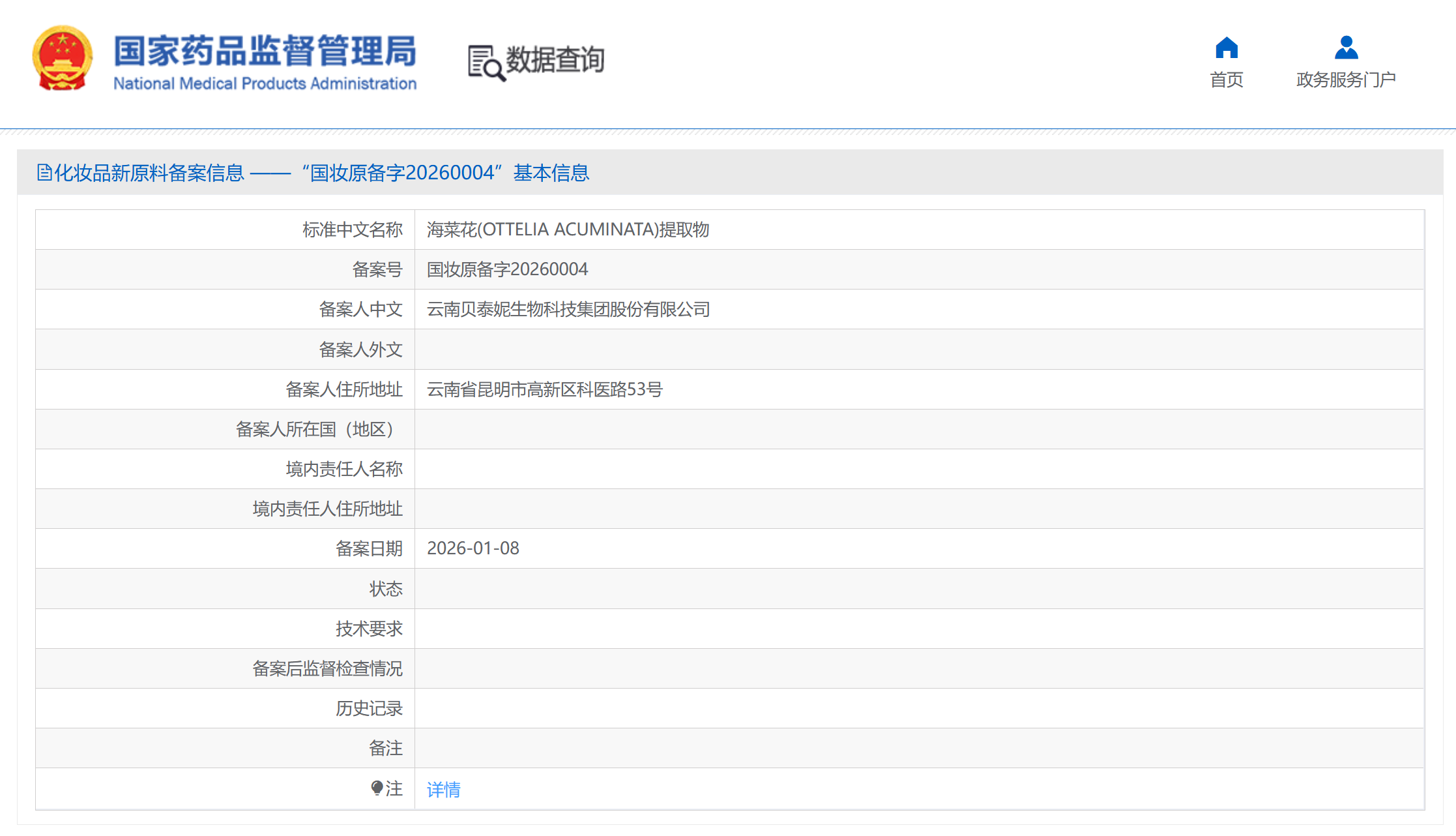
Task: Go to 首页 home page
Action: pos(1226,80)
